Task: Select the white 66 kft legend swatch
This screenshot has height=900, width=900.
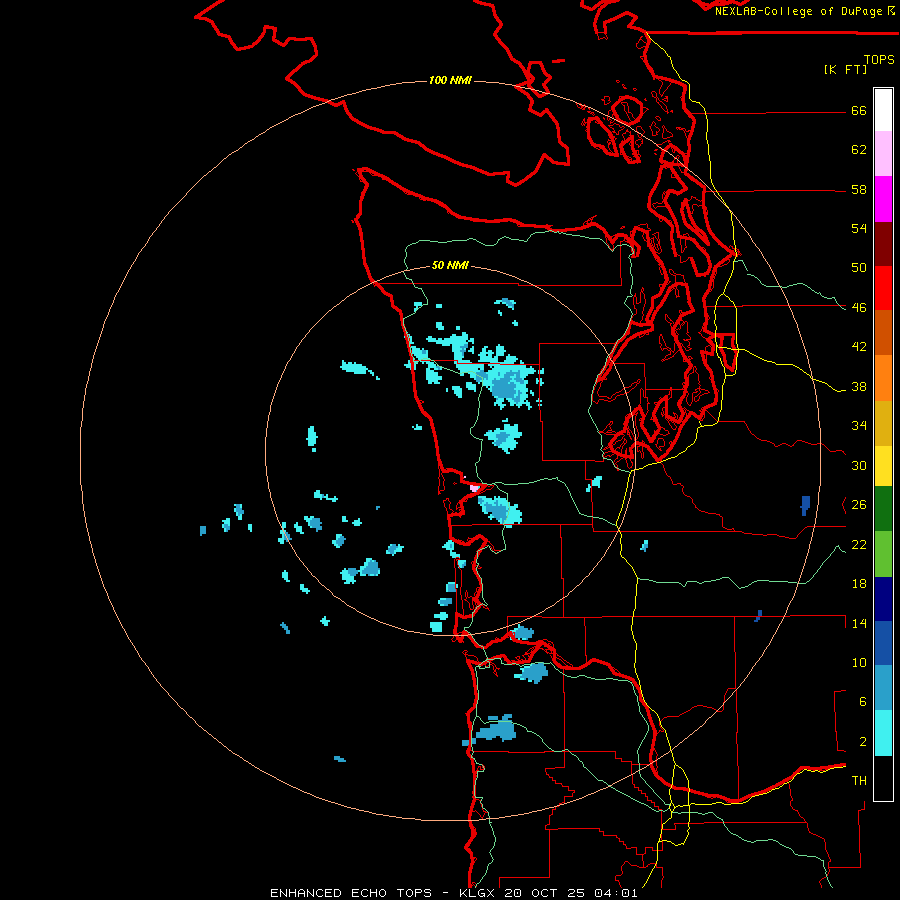Action: pos(883,110)
